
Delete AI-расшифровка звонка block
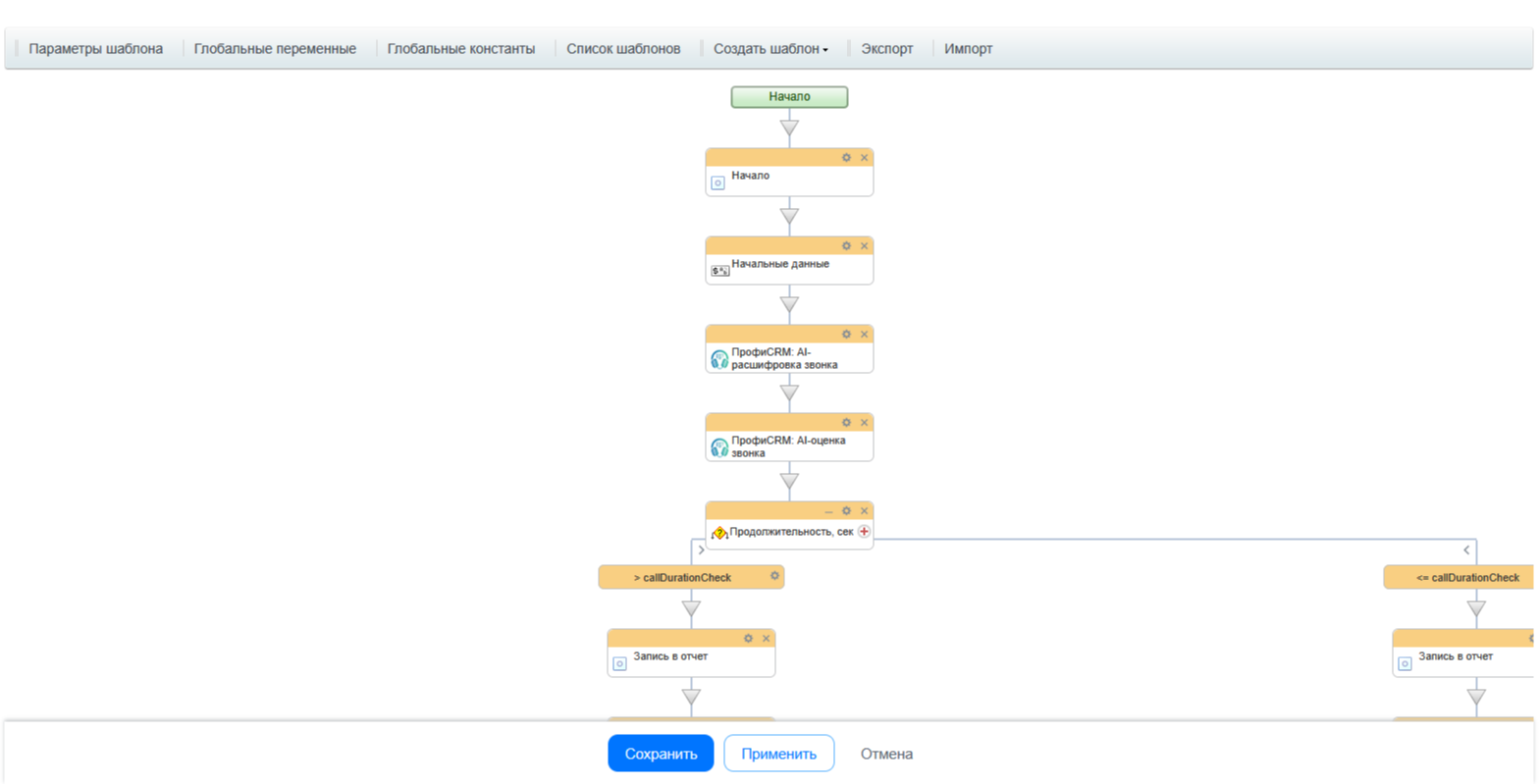[865, 334]
